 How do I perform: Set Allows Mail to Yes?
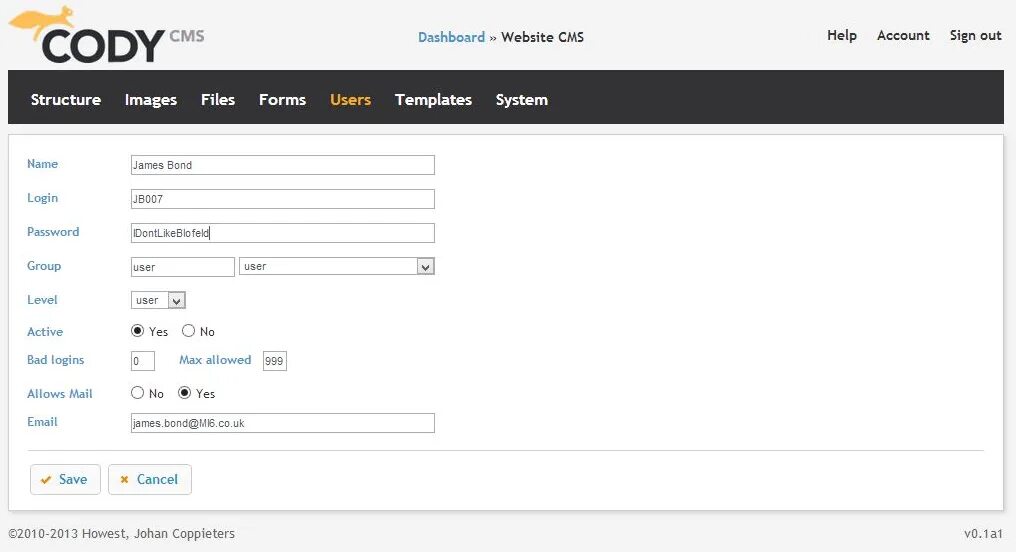185,393
